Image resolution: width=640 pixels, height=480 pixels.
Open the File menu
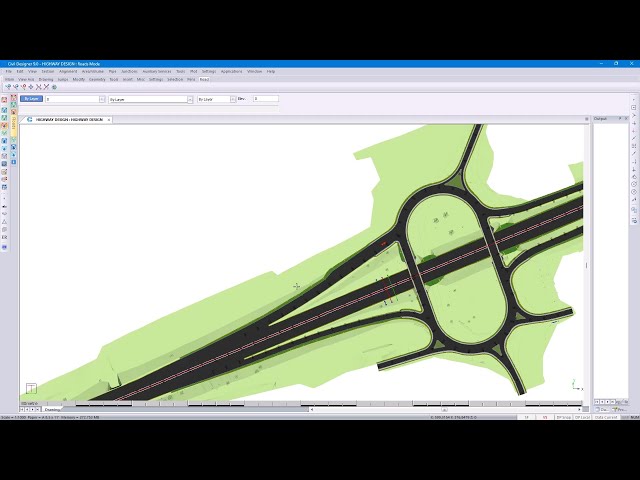click(x=9, y=71)
